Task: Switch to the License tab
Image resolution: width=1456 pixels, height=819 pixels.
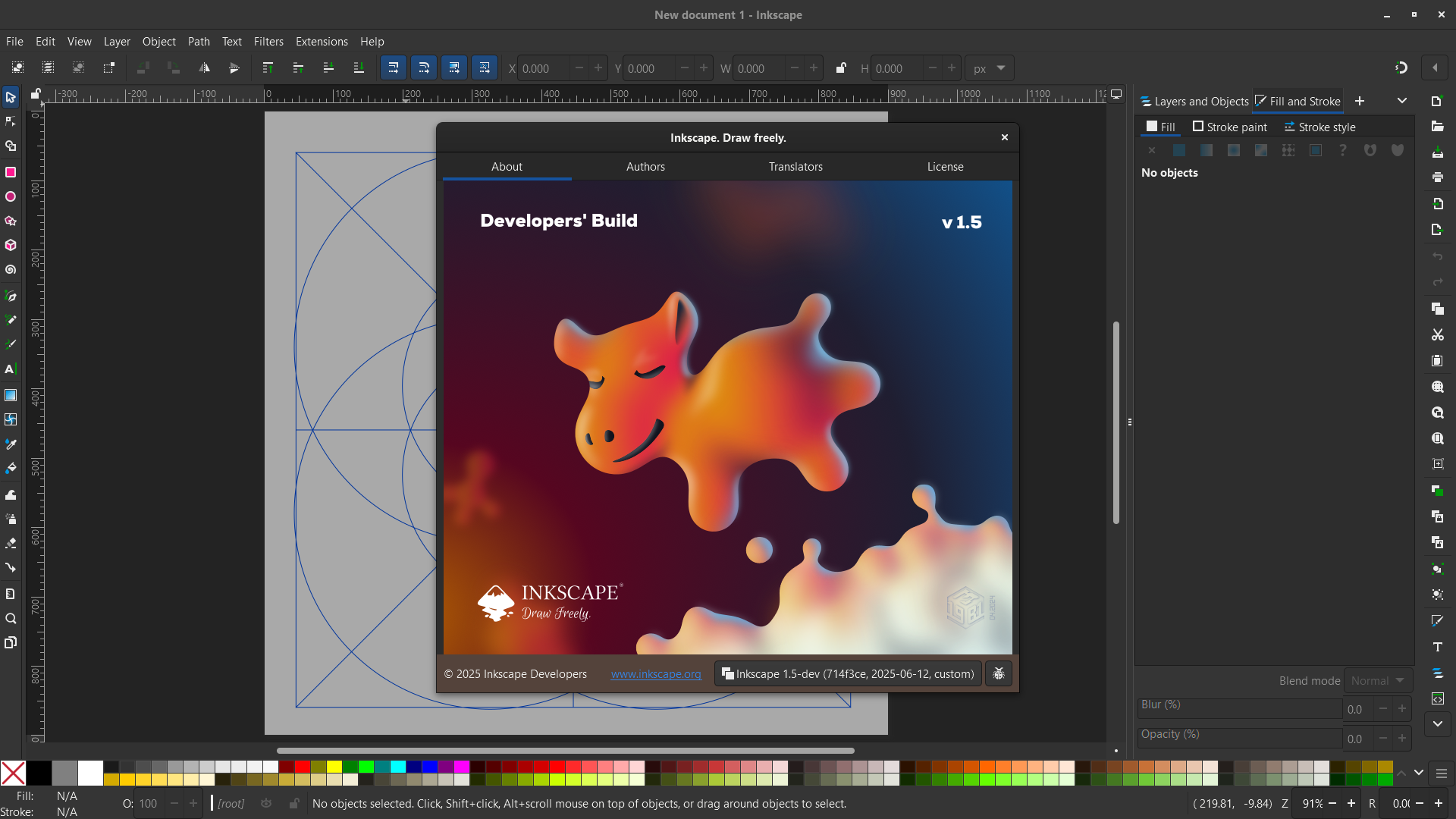Action: coord(945,167)
